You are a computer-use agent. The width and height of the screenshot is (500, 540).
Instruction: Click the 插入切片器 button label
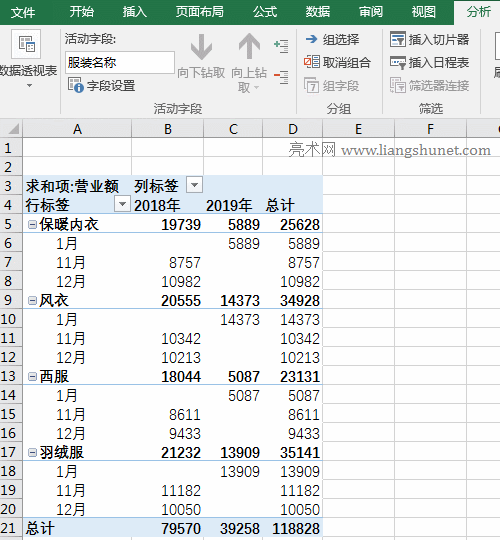[439, 39]
